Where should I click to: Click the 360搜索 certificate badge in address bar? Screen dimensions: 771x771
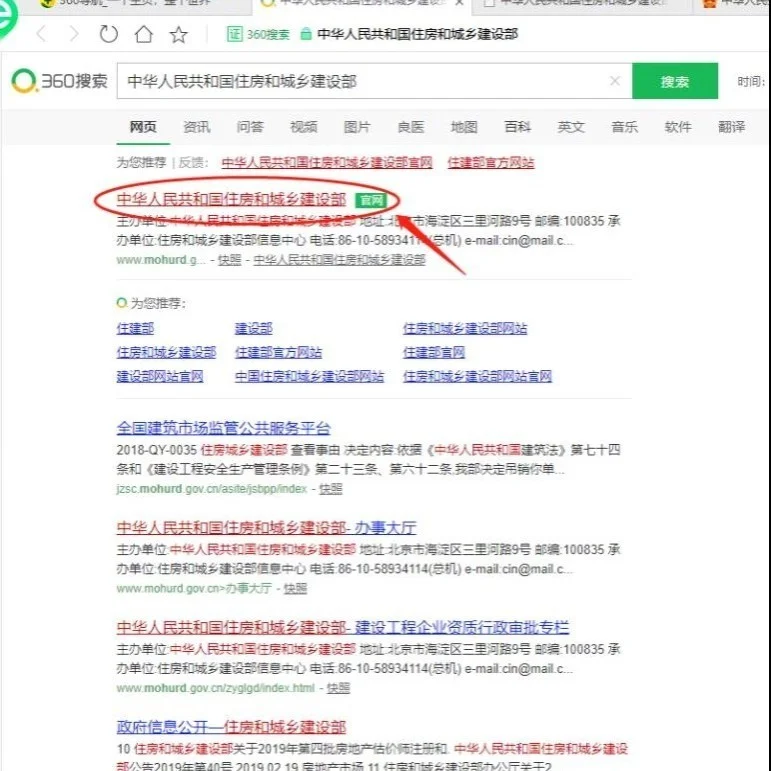(x=258, y=34)
